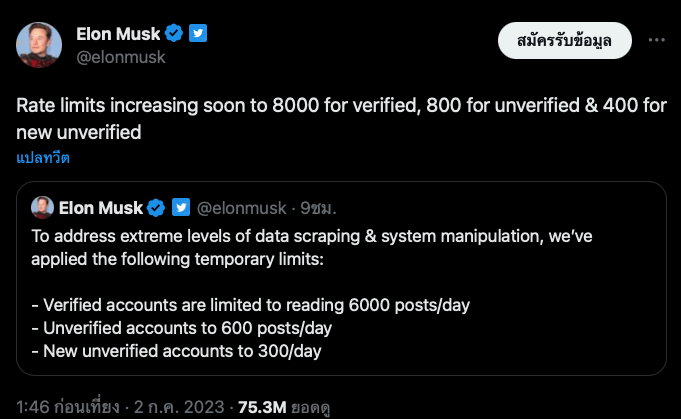Click the แปลทวีต translate link
This screenshot has height=419, width=681.
43,157
